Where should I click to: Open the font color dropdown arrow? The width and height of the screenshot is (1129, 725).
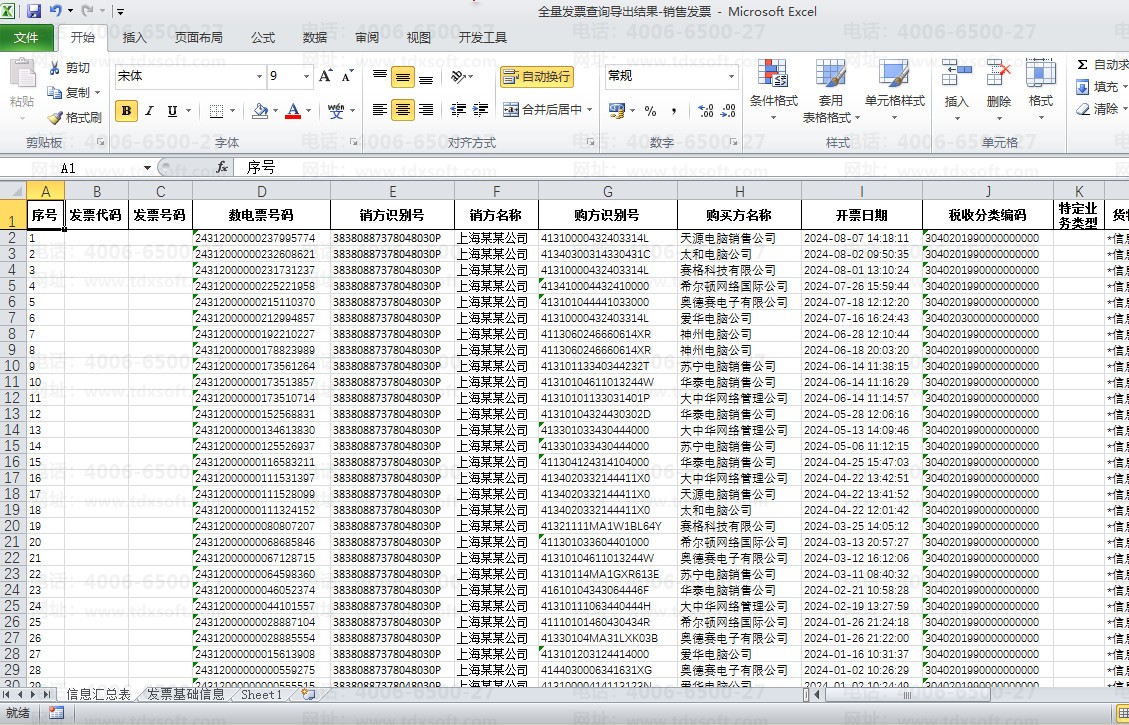(308, 111)
